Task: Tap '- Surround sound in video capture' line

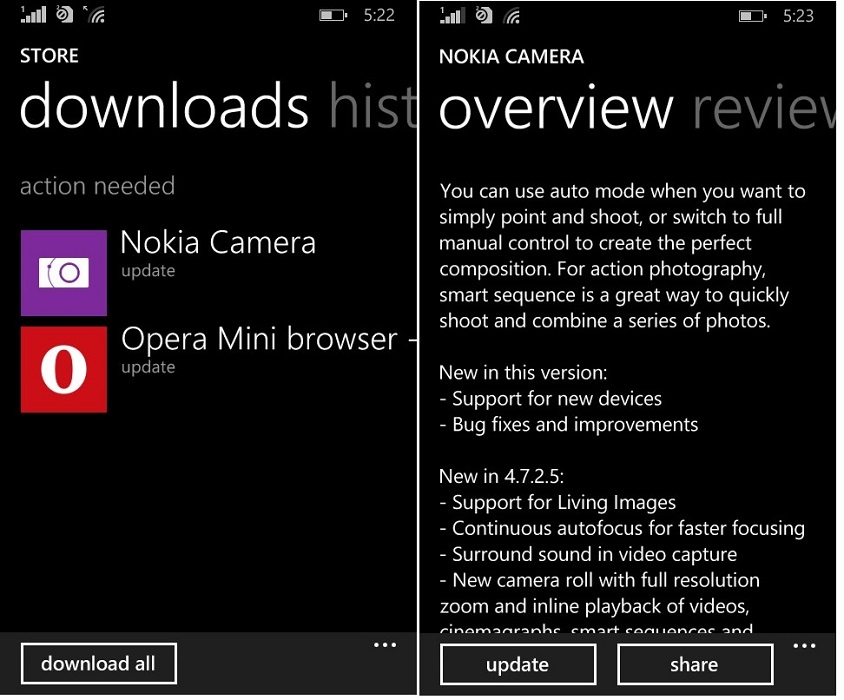Action: [588, 555]
